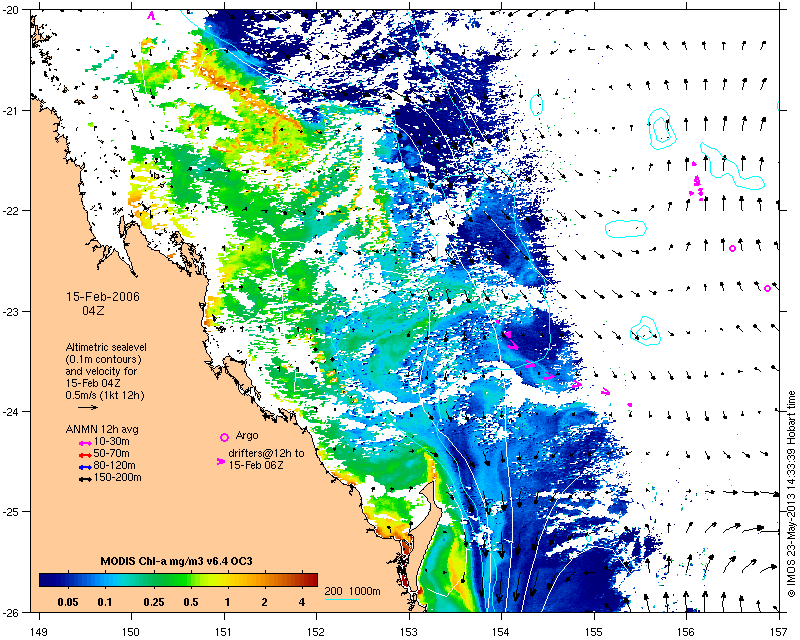Click the -21 latitude axis label

11,111
